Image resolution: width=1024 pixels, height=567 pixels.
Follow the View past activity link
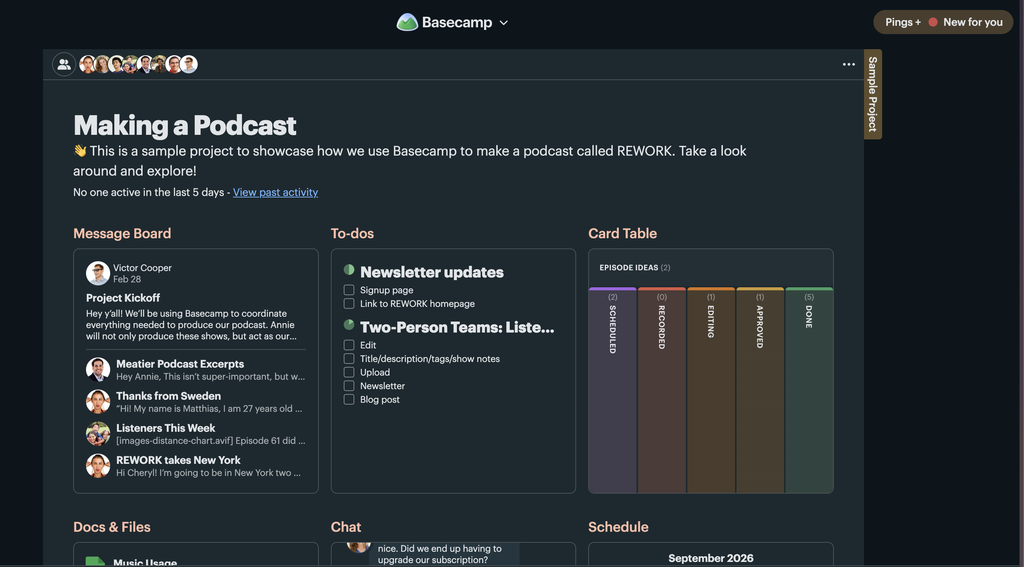(276, 192)
